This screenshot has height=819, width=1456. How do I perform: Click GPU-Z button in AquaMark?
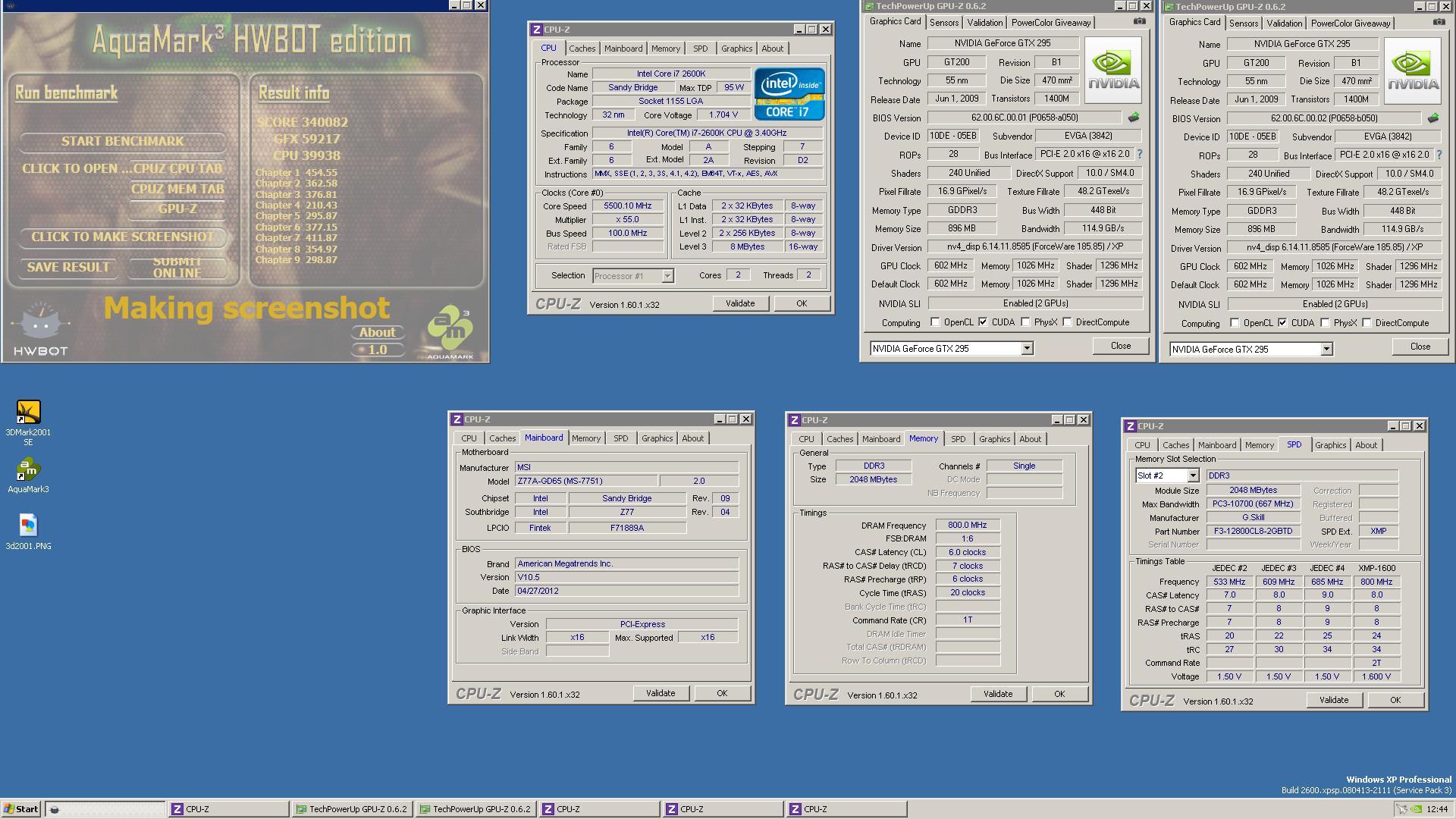[x=177, y=209]
